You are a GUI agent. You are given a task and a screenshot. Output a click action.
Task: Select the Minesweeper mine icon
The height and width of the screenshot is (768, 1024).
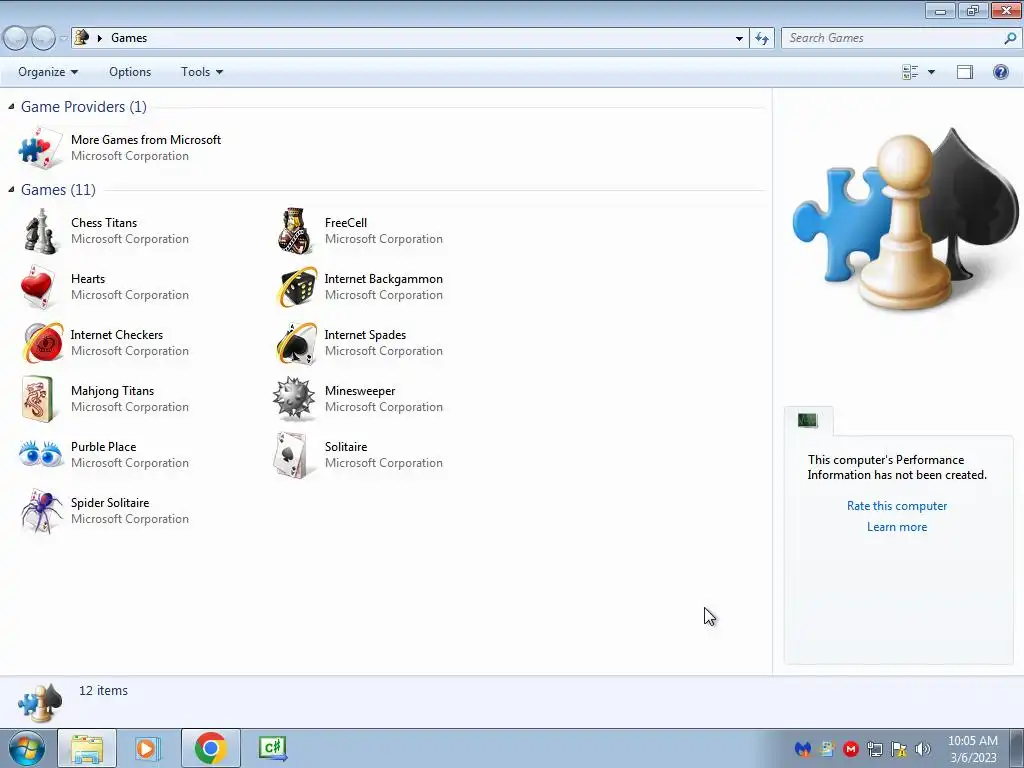tap(293, 398)
